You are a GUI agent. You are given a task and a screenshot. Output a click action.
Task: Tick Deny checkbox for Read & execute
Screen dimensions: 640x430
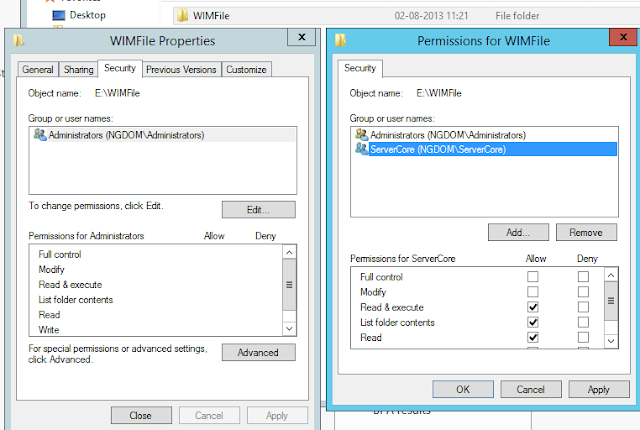pos(583,307)
